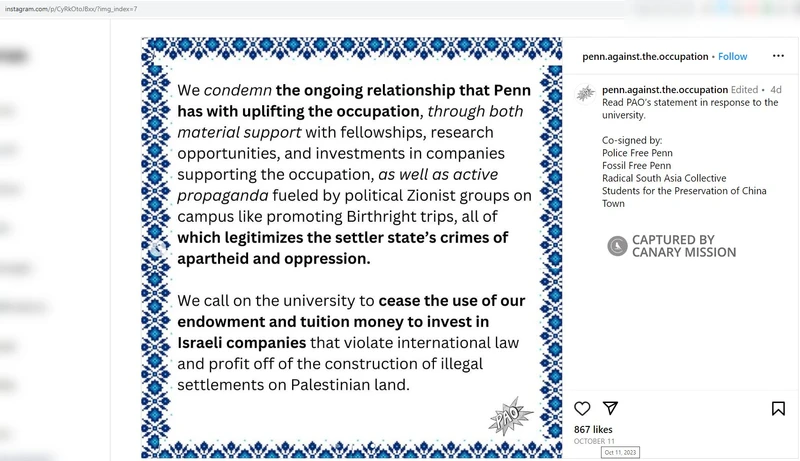The height and width of the screenshot is (461, 800).
Task: Click the Canary Mission clock icon
Action: click(617, 246)
